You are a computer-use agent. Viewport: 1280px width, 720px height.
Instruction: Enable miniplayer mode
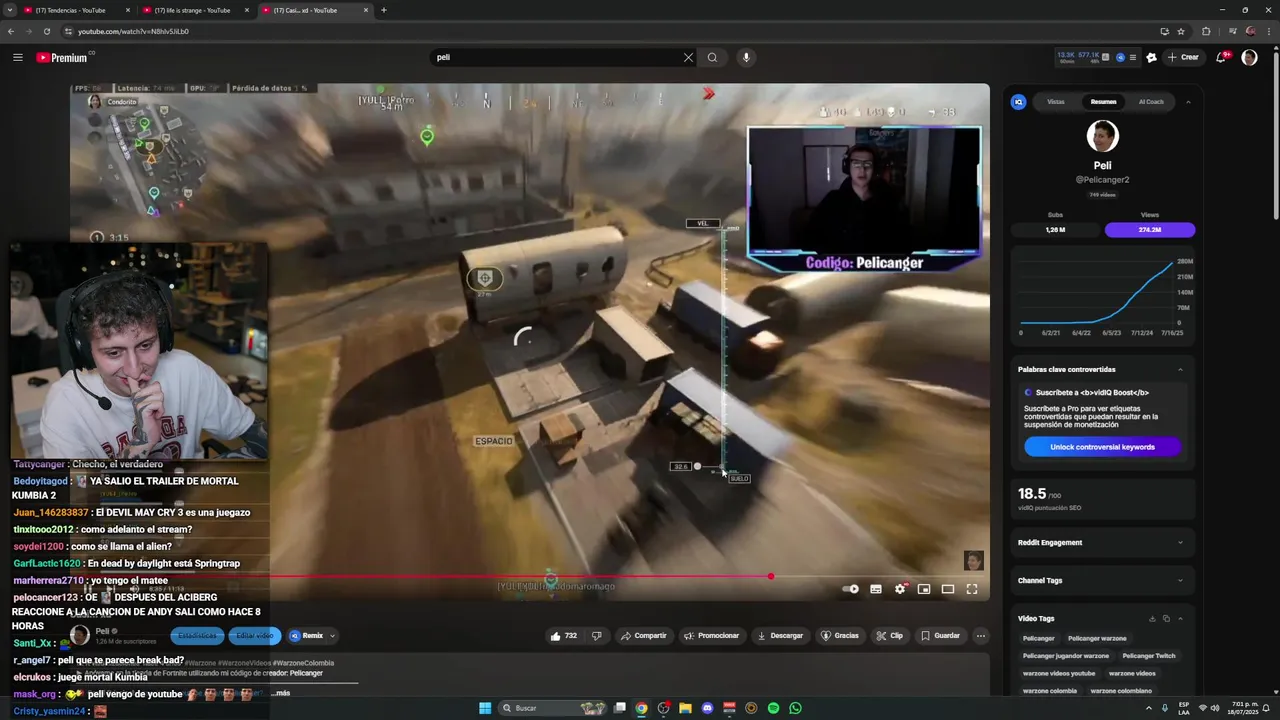[924, 589]
